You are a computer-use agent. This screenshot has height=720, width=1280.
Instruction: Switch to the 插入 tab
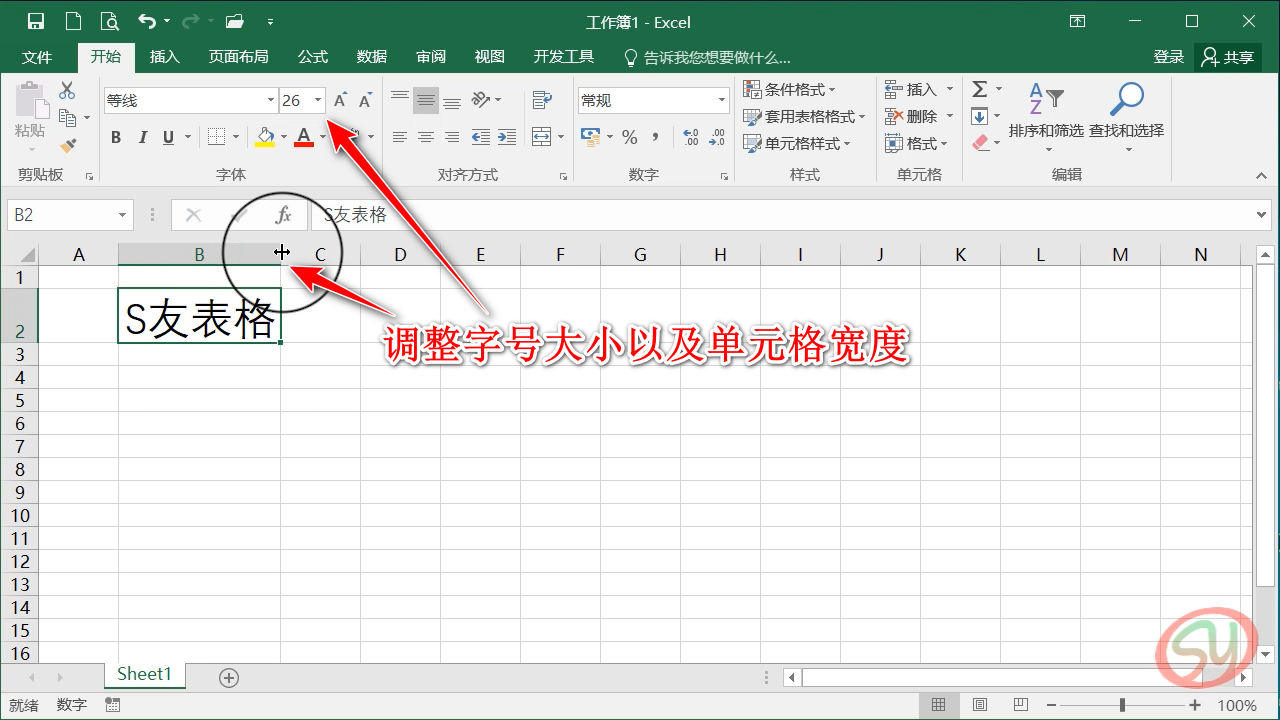(165, 57)
